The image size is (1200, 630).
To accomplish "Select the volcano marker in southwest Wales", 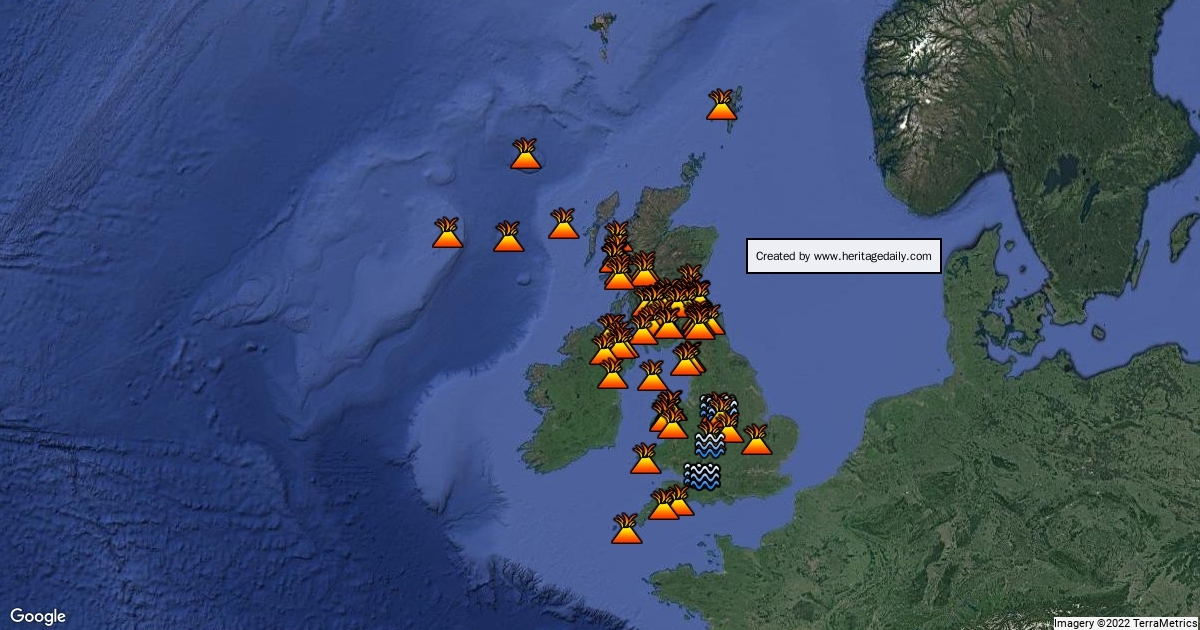I will [x=645, y=459].
